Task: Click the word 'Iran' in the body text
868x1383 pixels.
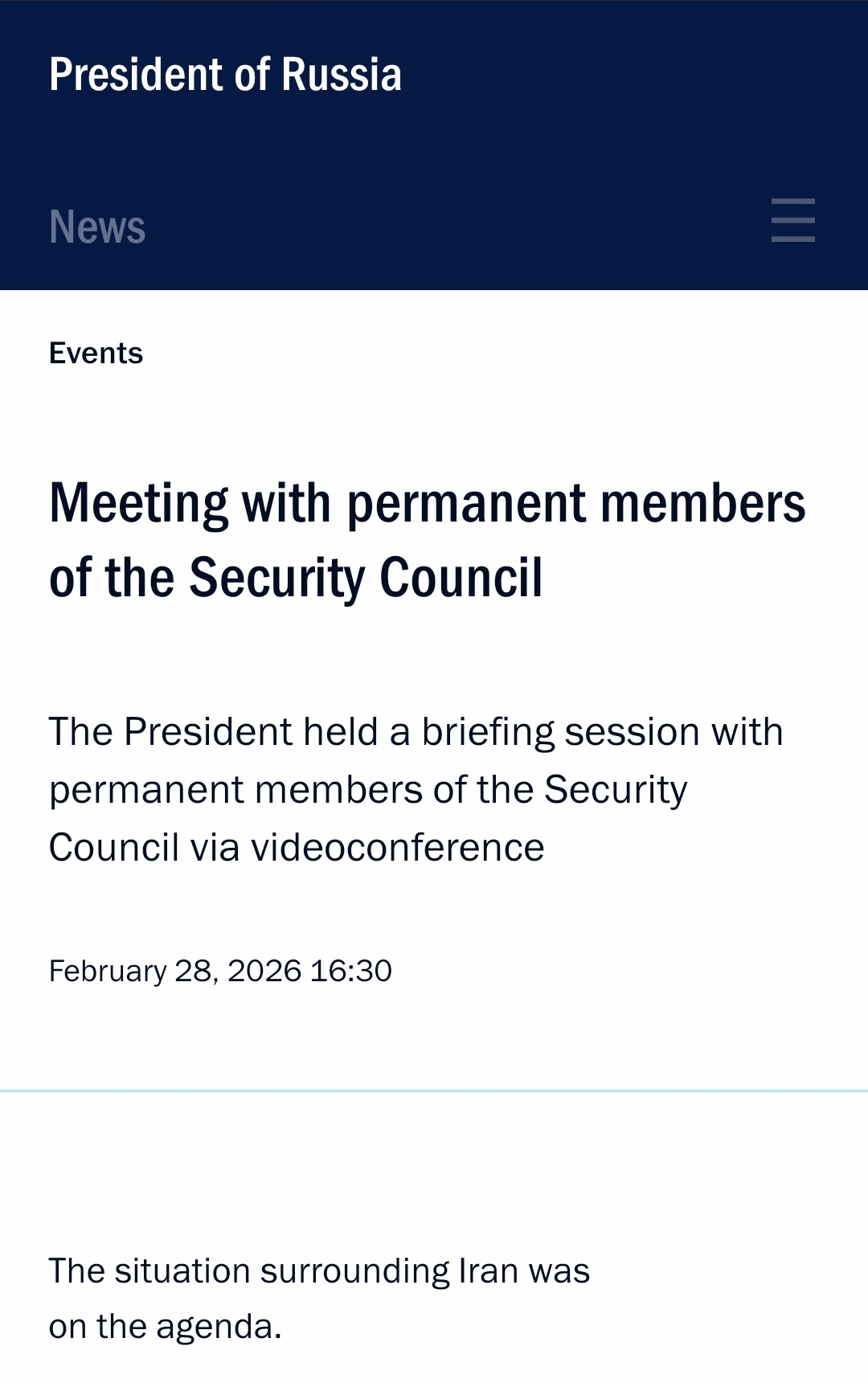Action: tap(488, 1271)
